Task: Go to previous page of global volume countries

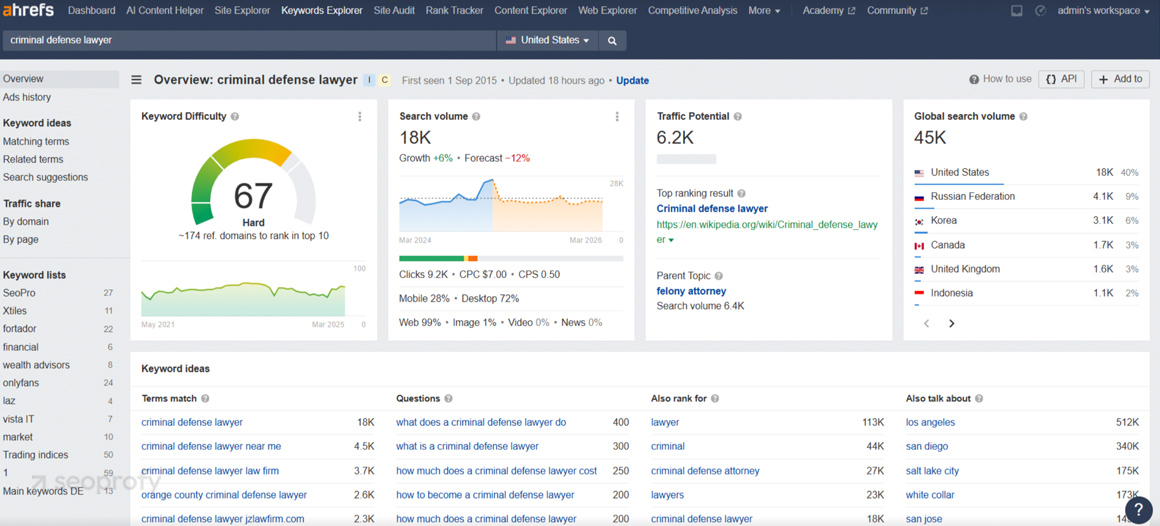Action: [x=926, y=323]
